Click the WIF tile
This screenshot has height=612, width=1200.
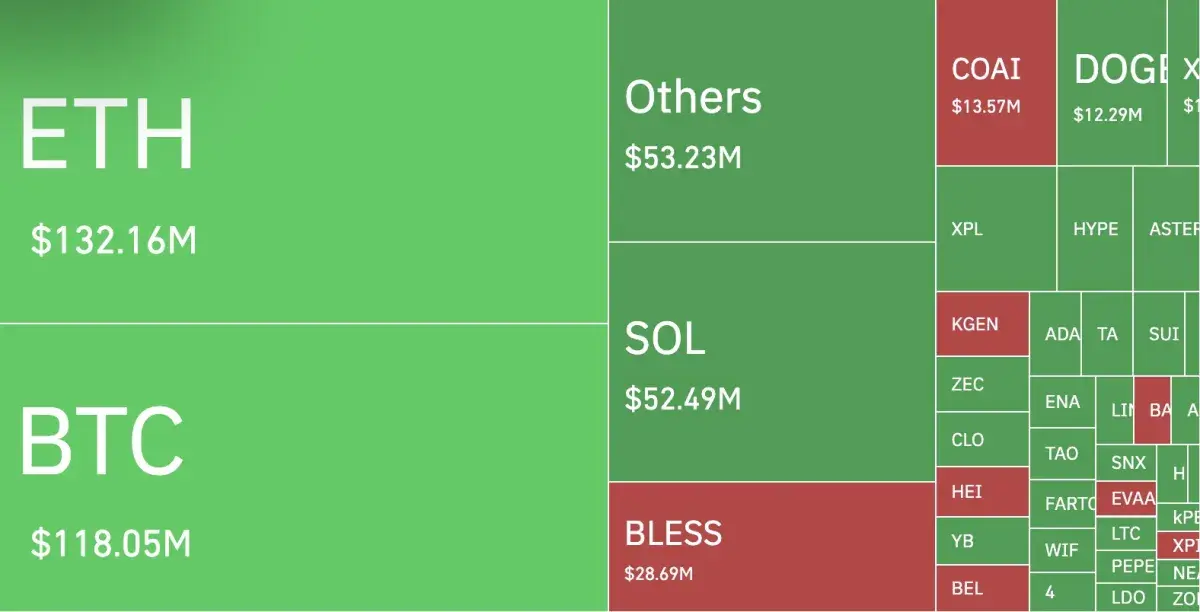tap(1062, 550)
